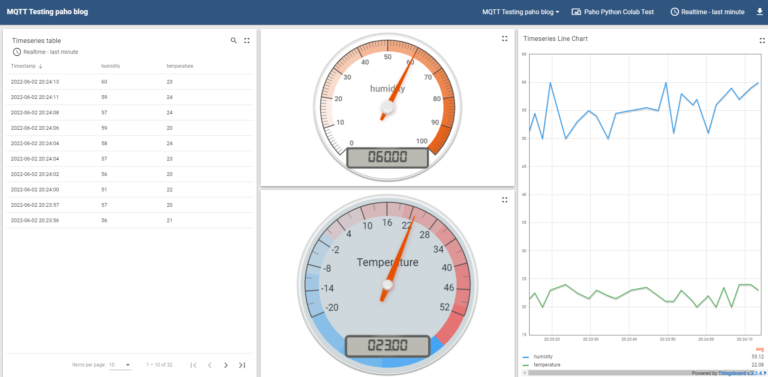This screenshot has width=768, height=377.
Task: Select row with timestamp 2022-06-02 20:23:56
Action: (x=130, y=221)
